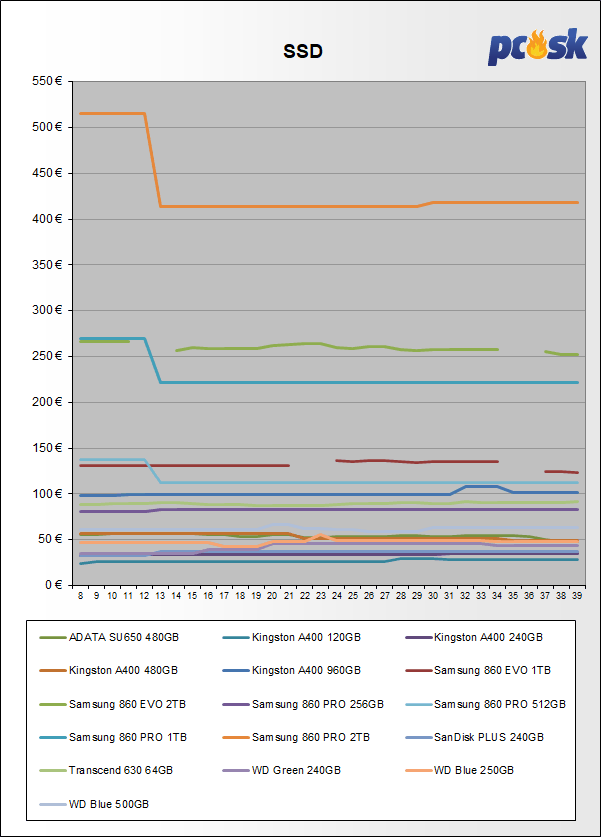Click the 0 € axis label
Viewport: 601px width, 837px height.
(53, 585)
